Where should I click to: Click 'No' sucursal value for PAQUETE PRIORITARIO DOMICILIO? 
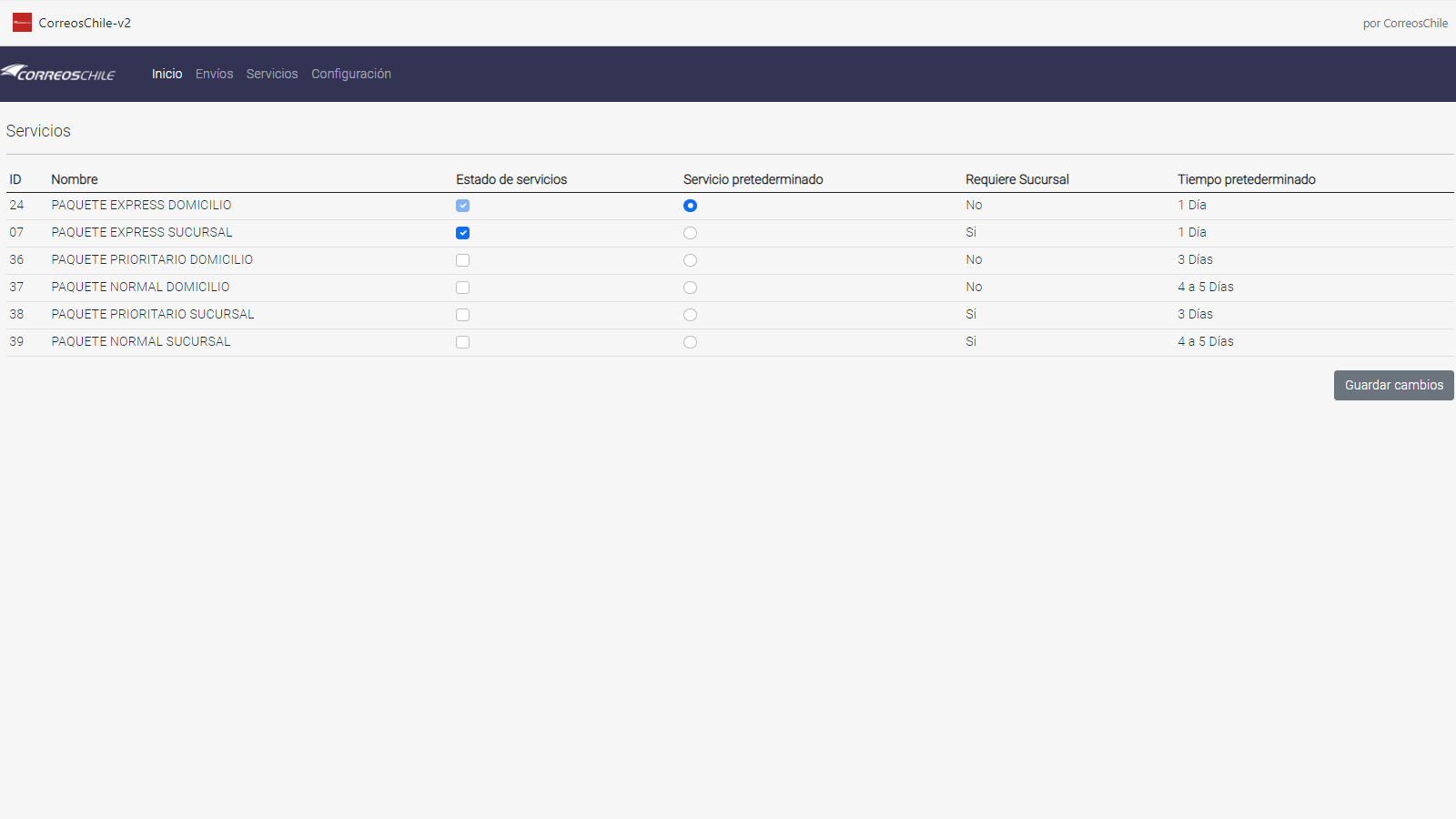tap(974, 259)
